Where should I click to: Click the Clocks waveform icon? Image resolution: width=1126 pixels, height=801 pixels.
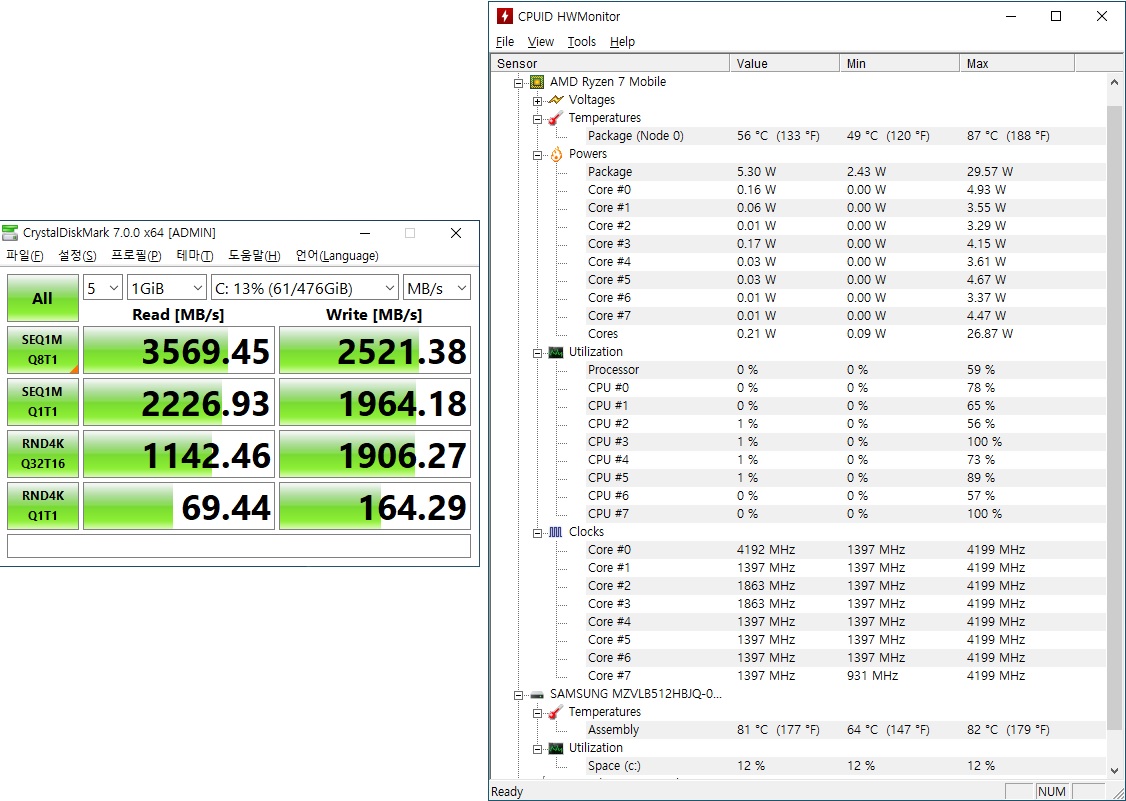[x=556, y=532]
